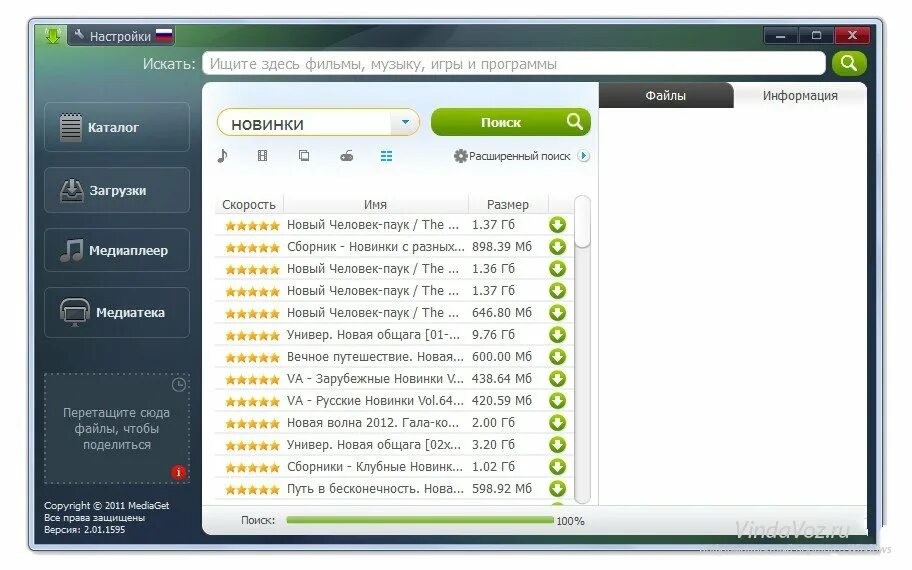Filter results by film video icon
This screenshot has width=912, height=570.
[x=262, y=156]
